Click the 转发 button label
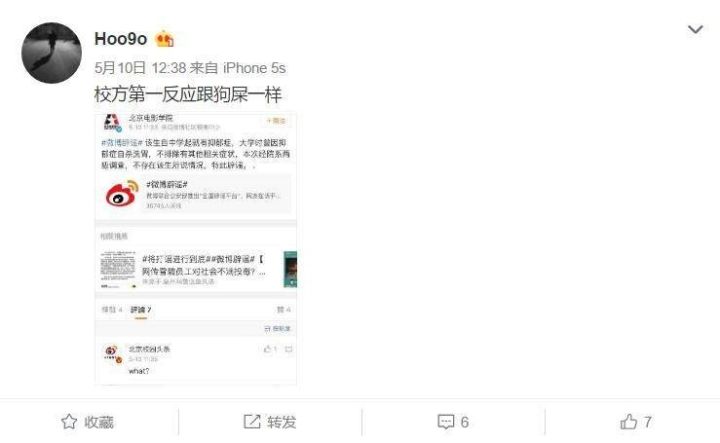 pos(281,422)
